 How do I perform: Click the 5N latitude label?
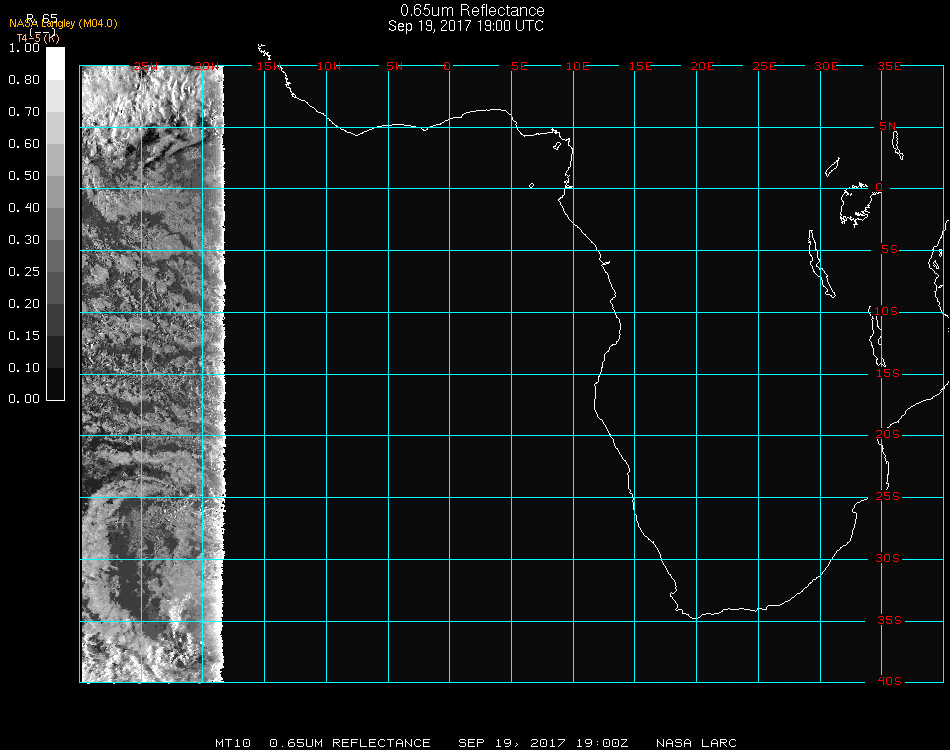point(888,126)
